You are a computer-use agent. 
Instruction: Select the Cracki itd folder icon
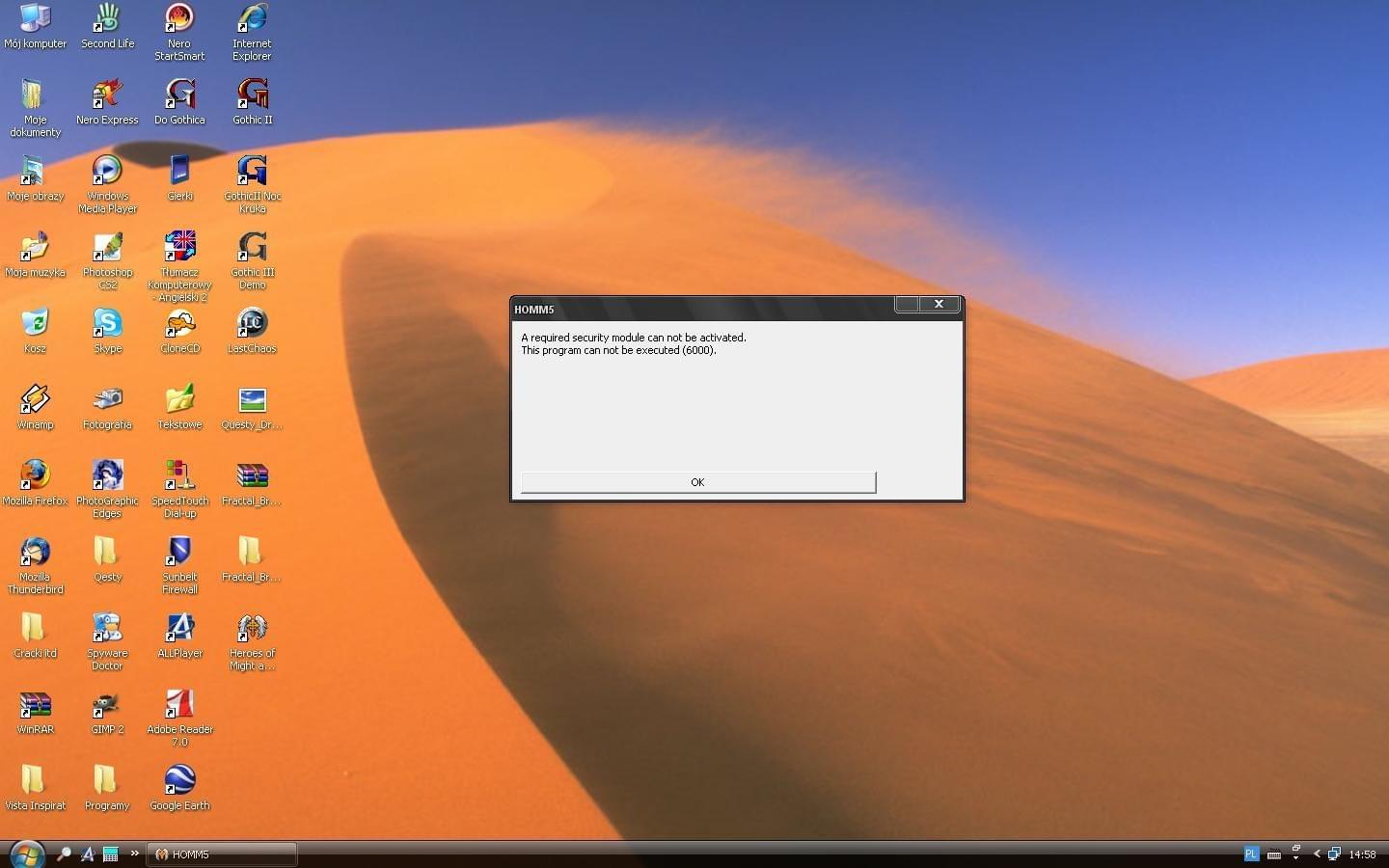pos(35,635)
